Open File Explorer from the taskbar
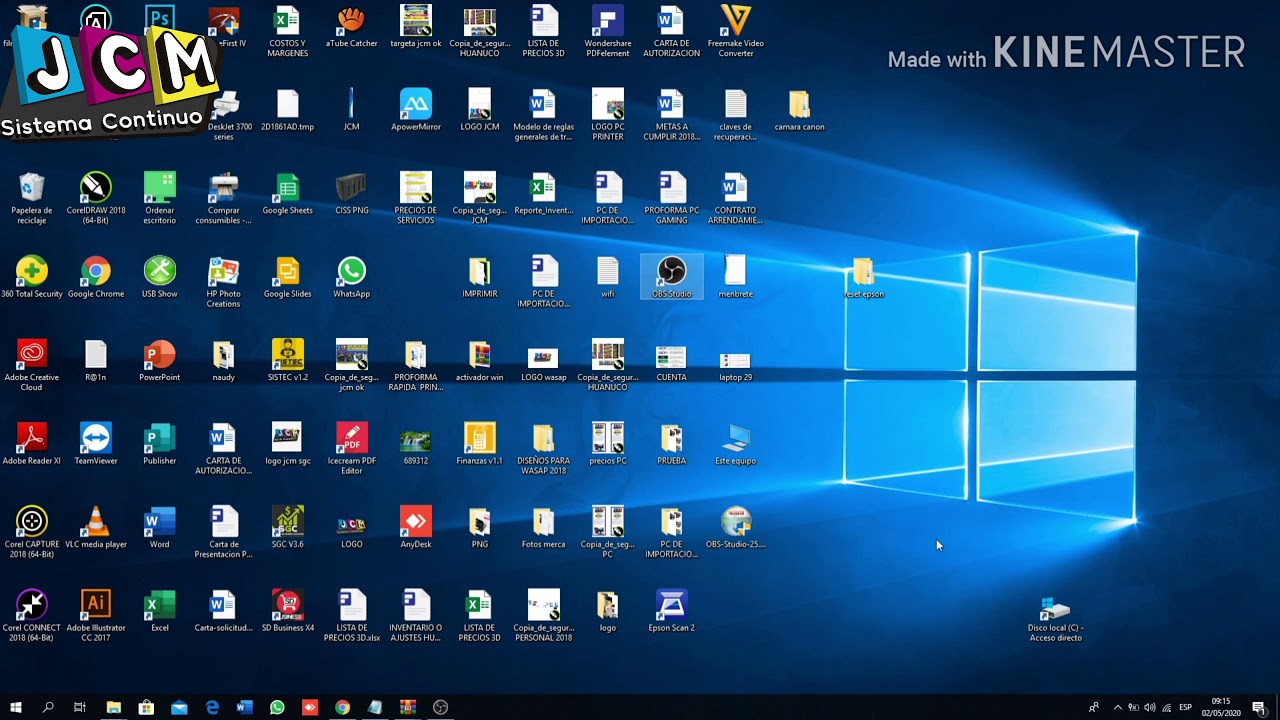This screenshot has width=1280, height=720. (x=114, y=707)
